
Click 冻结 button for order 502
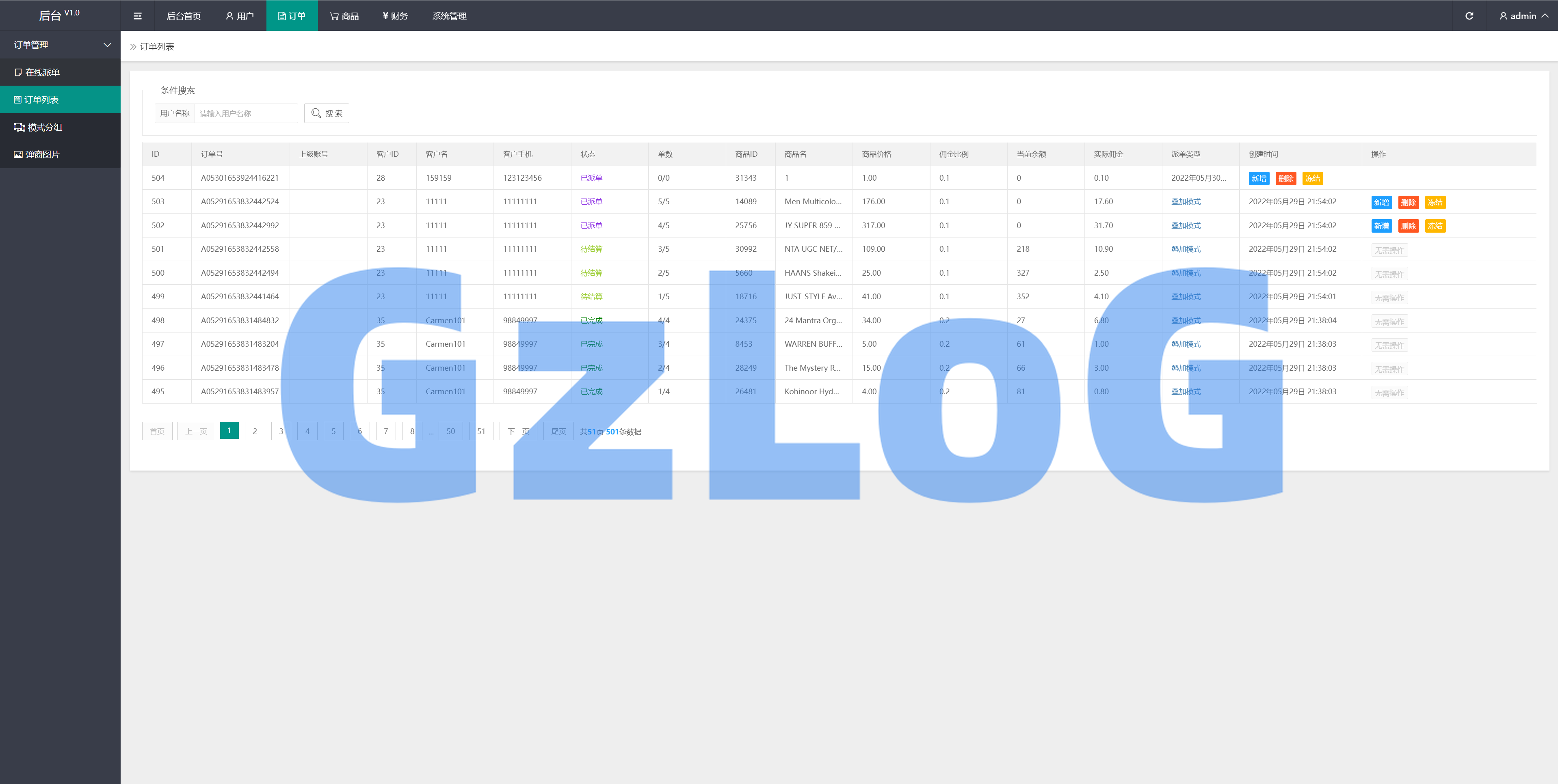pyautogui.click(x=1435, y=226)
